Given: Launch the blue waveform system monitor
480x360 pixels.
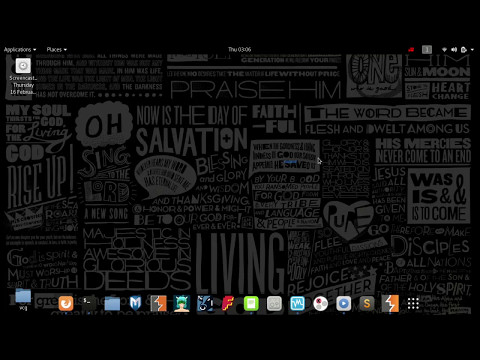Looking at the screenshot, I should point(297,304).
